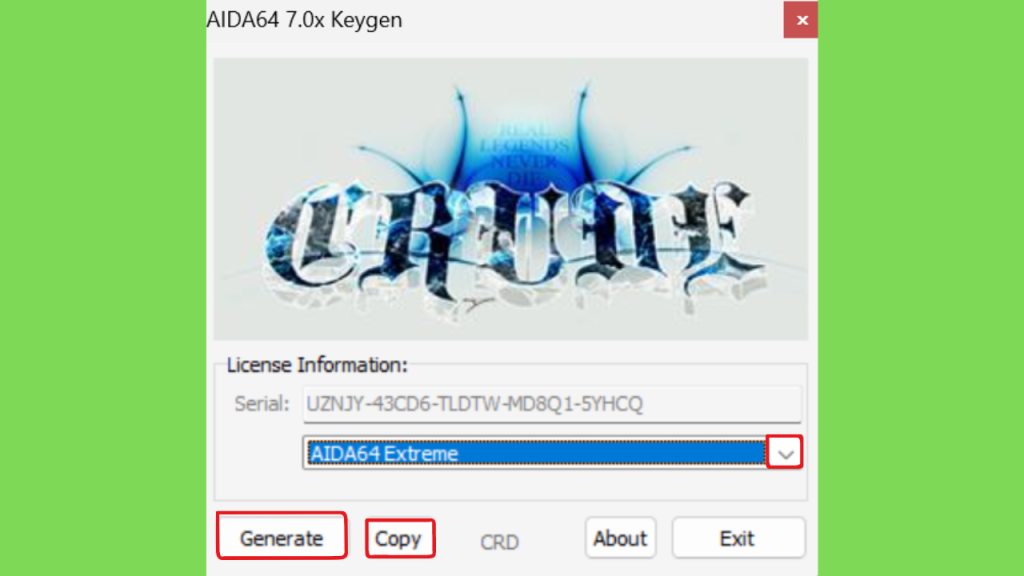Expand the AIDA64 edition dropdown arrow
1024x576 pixels.
pos(784,452)
